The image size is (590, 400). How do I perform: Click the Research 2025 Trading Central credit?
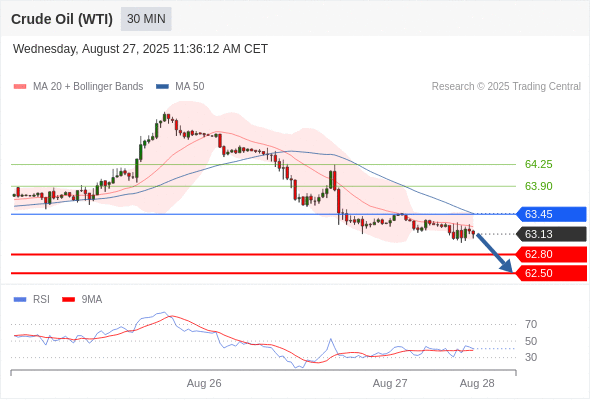pos(506,87)
